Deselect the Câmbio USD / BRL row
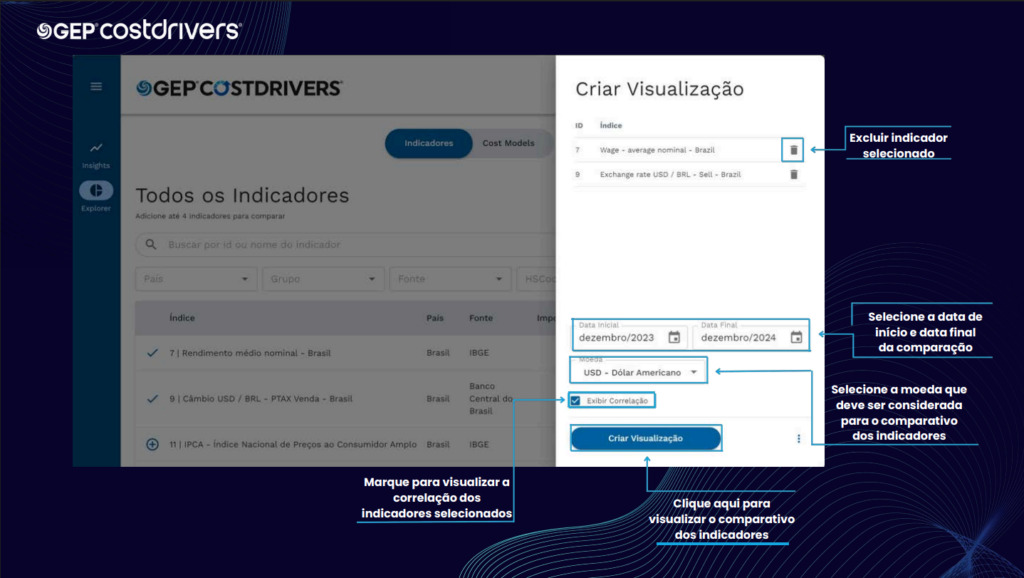 pyautogui.click(x=152, y=398)
